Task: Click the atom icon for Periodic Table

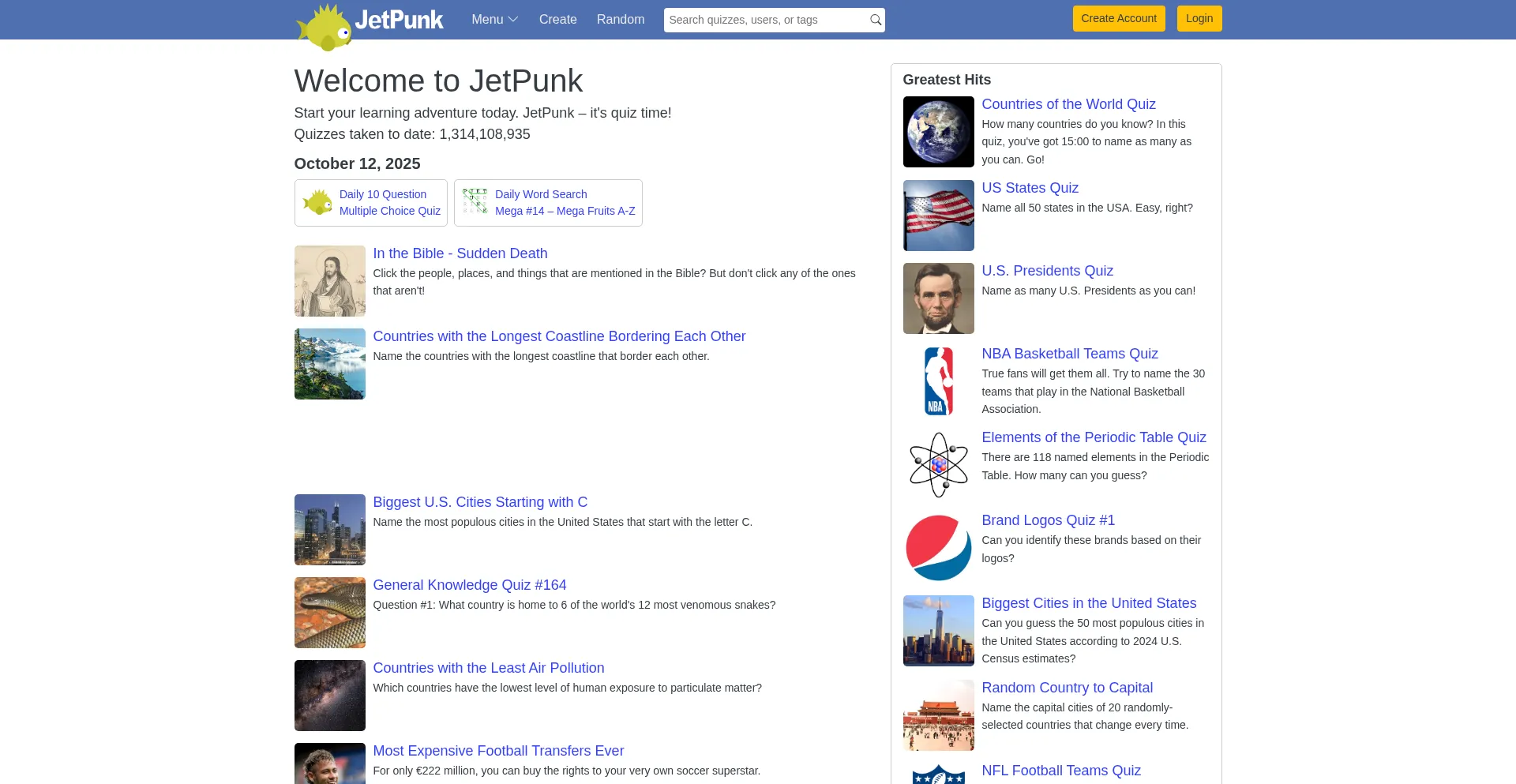Action: tap(938, 465)
